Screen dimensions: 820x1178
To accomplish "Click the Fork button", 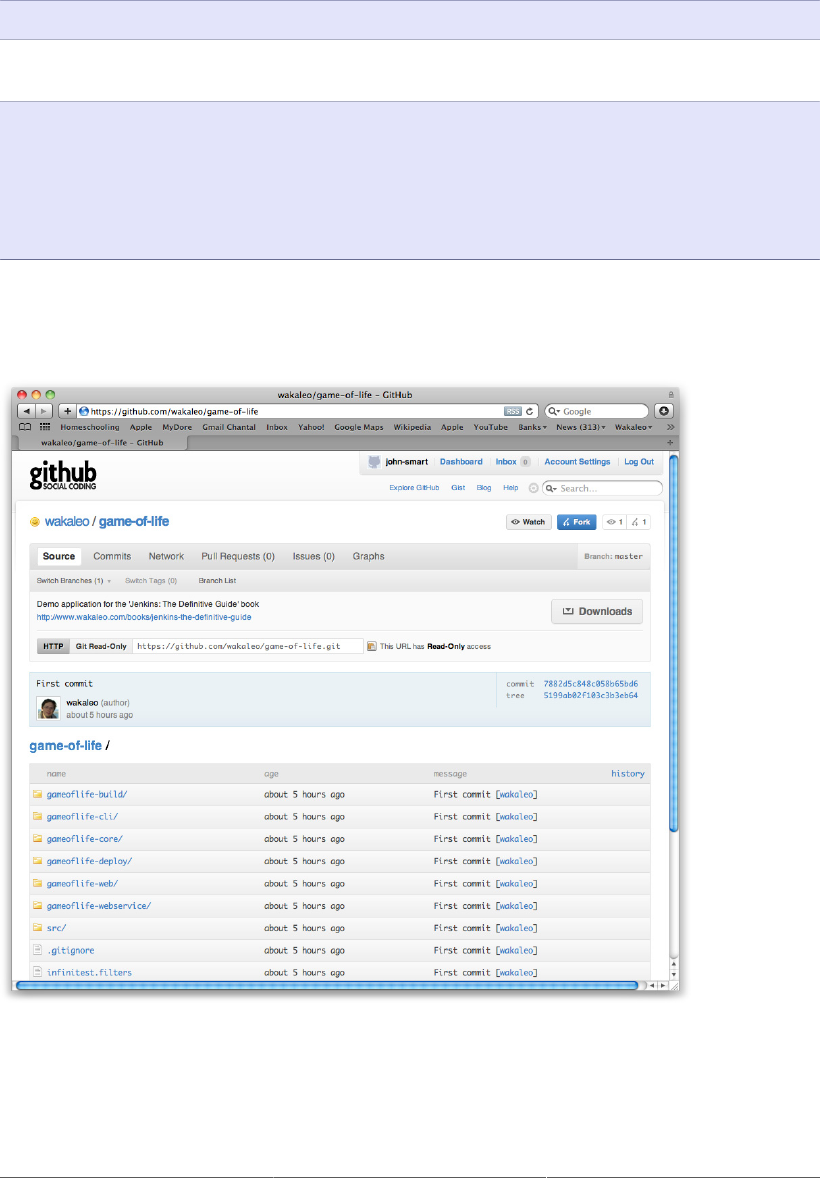I will point(576,522).
